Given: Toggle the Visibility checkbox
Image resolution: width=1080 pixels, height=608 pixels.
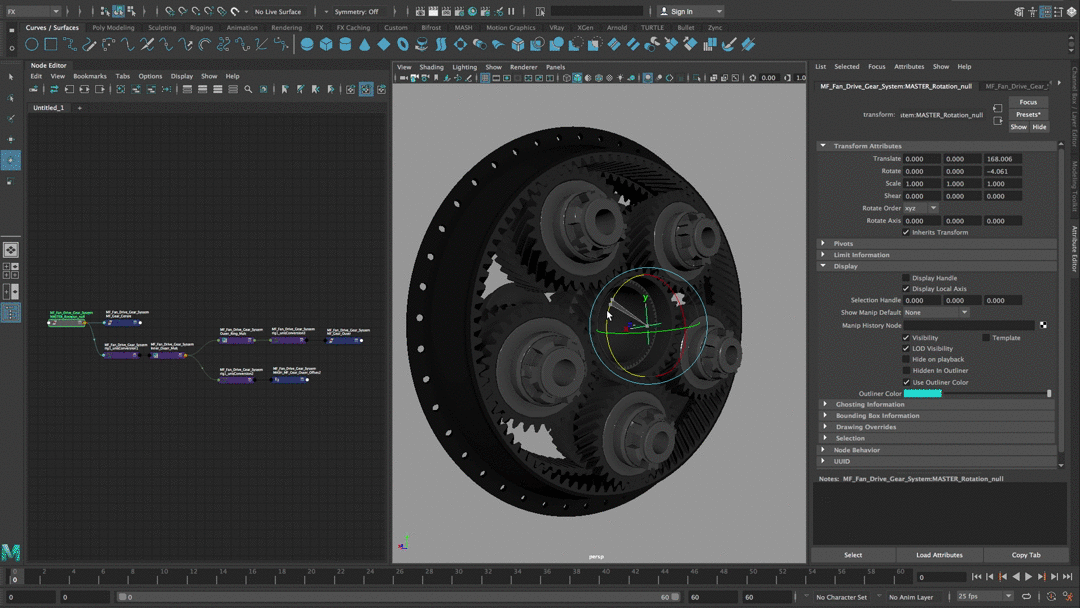Looking at the screenshot, I should tap(906, 338).
